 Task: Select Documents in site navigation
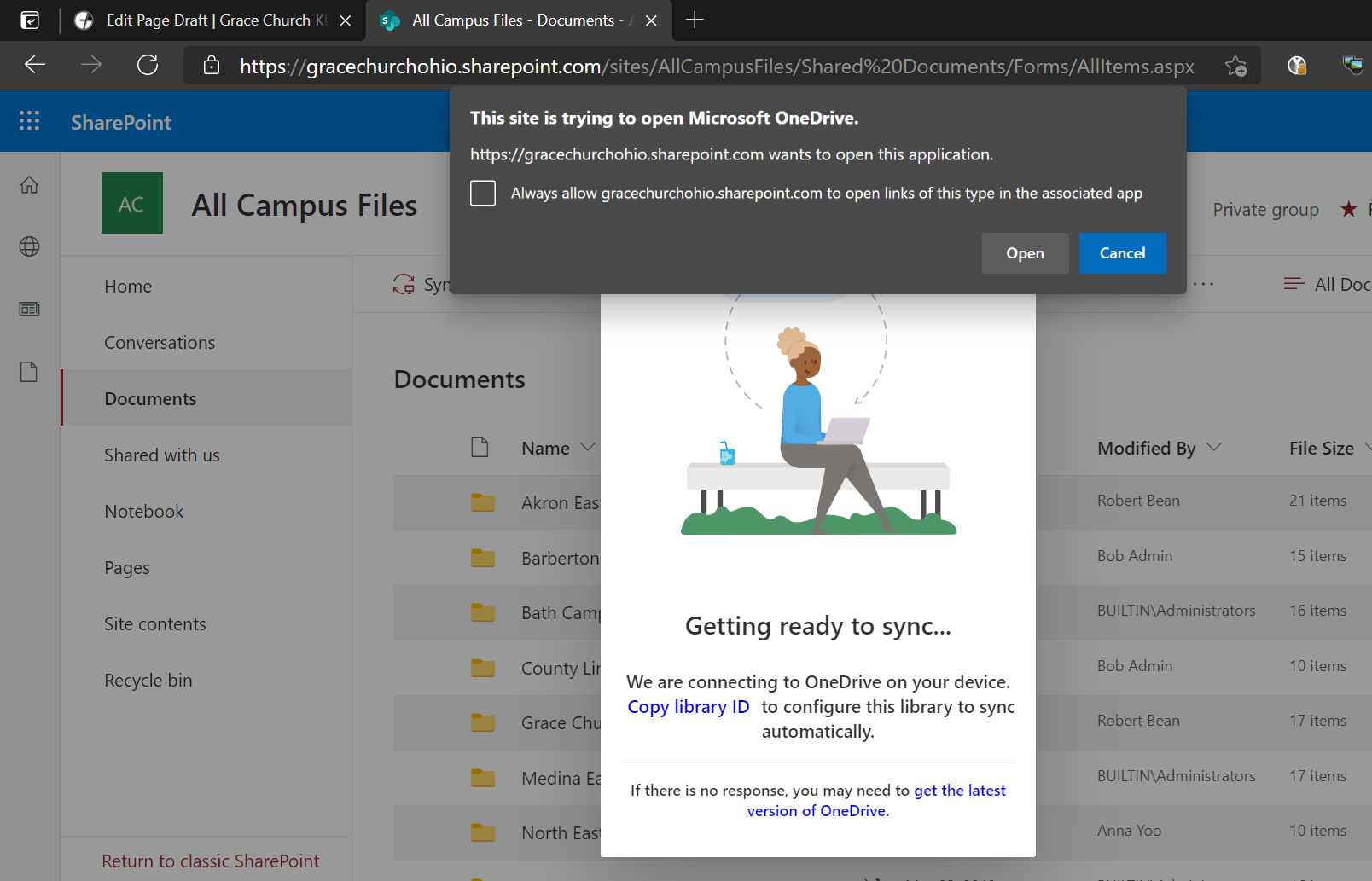pyautogui.click(x=150, y=399)
